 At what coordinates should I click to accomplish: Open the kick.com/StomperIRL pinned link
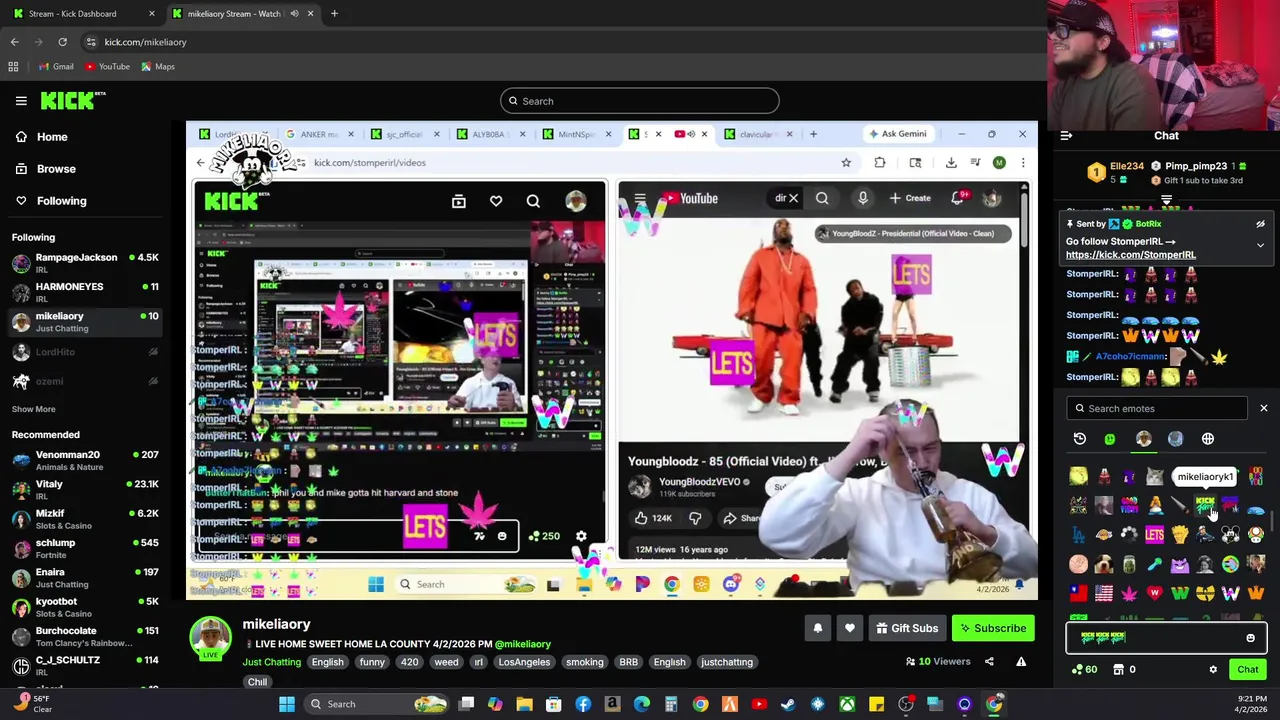[1130, 255]
